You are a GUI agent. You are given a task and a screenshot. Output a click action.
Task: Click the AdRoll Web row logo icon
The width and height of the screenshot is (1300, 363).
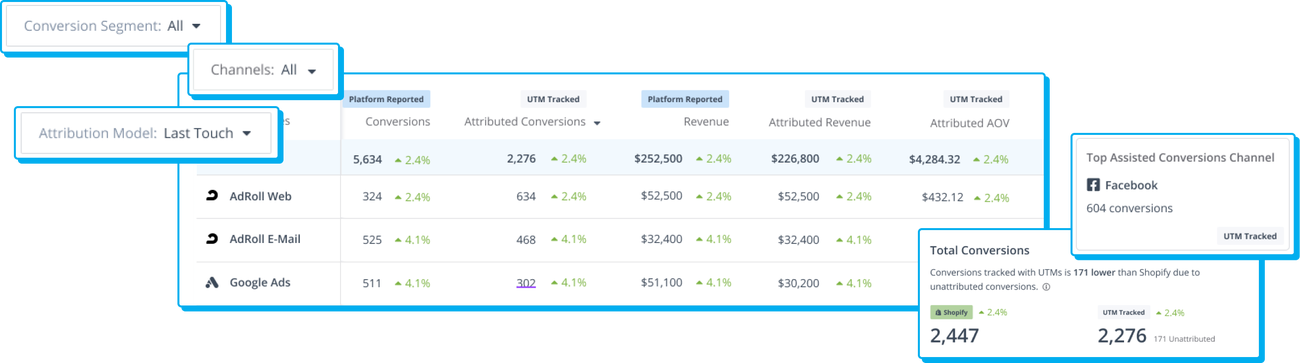[212, 196]
